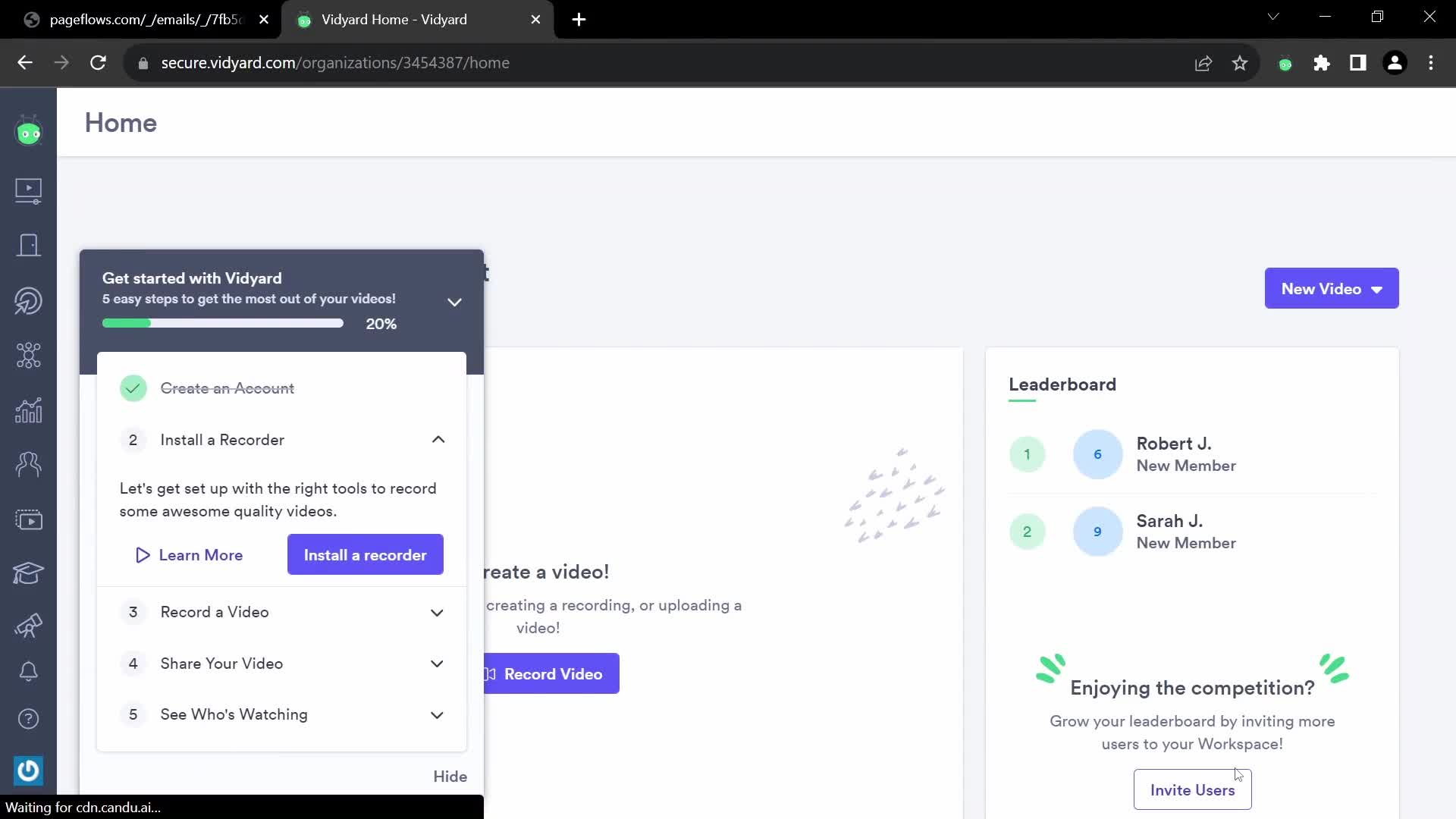Go back with the browser back arrow
1456x819 pixels.
(x=25, y=63)
